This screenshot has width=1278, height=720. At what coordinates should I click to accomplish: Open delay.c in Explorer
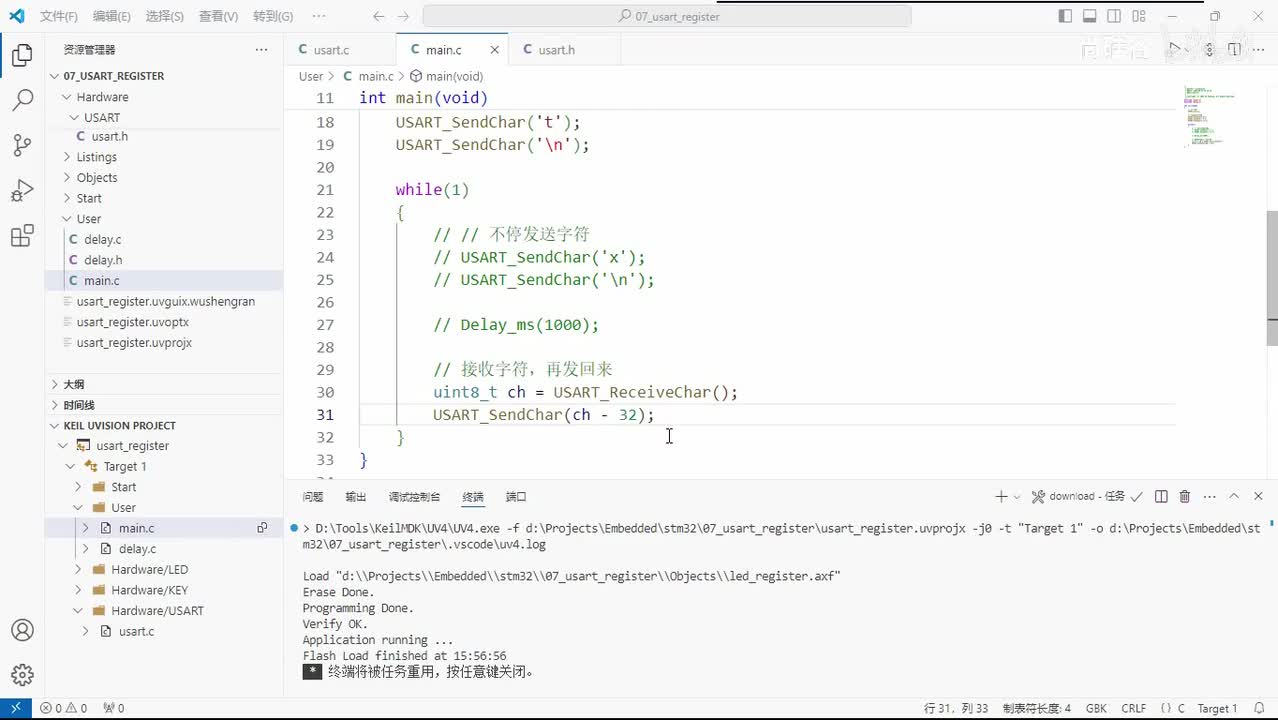pyautogui.click(x=164, y=240)
